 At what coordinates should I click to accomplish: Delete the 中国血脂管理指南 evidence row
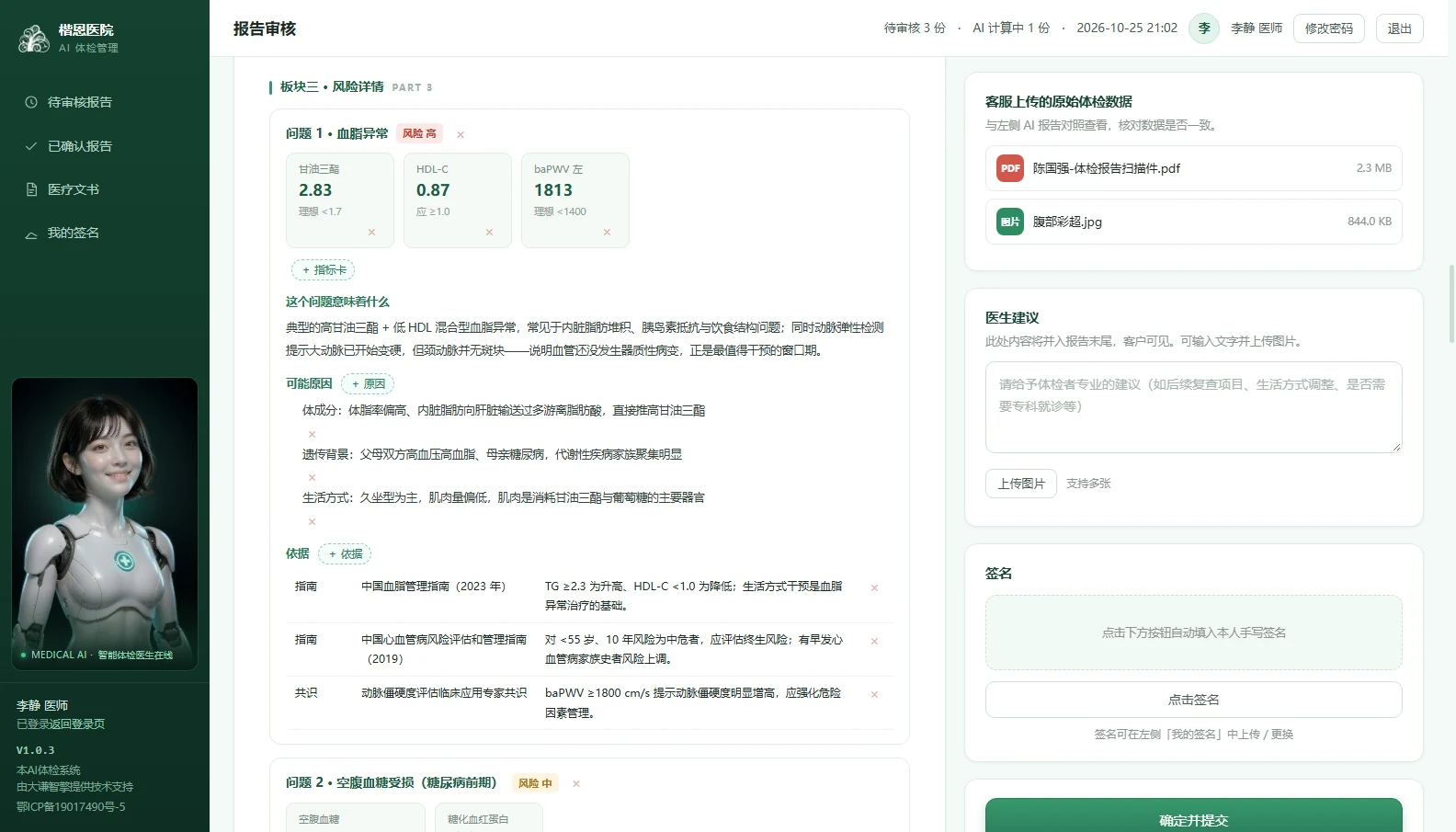(x=874, y=587)
